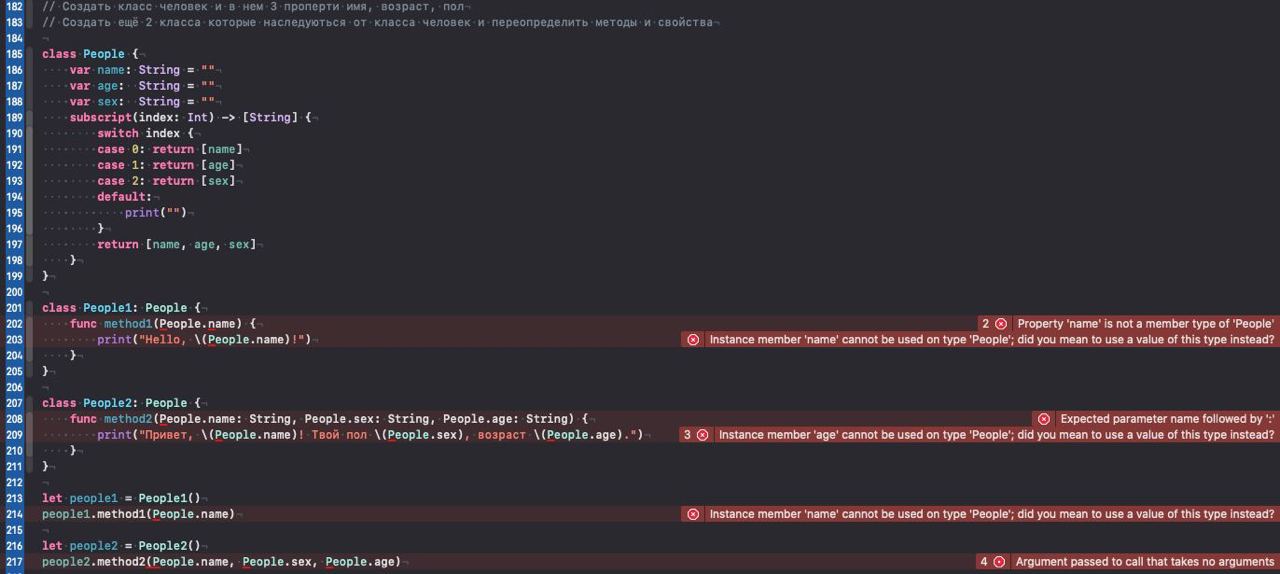
Task: Click the print("Привет, ...") statement
Action: click(x=371, y=435)
